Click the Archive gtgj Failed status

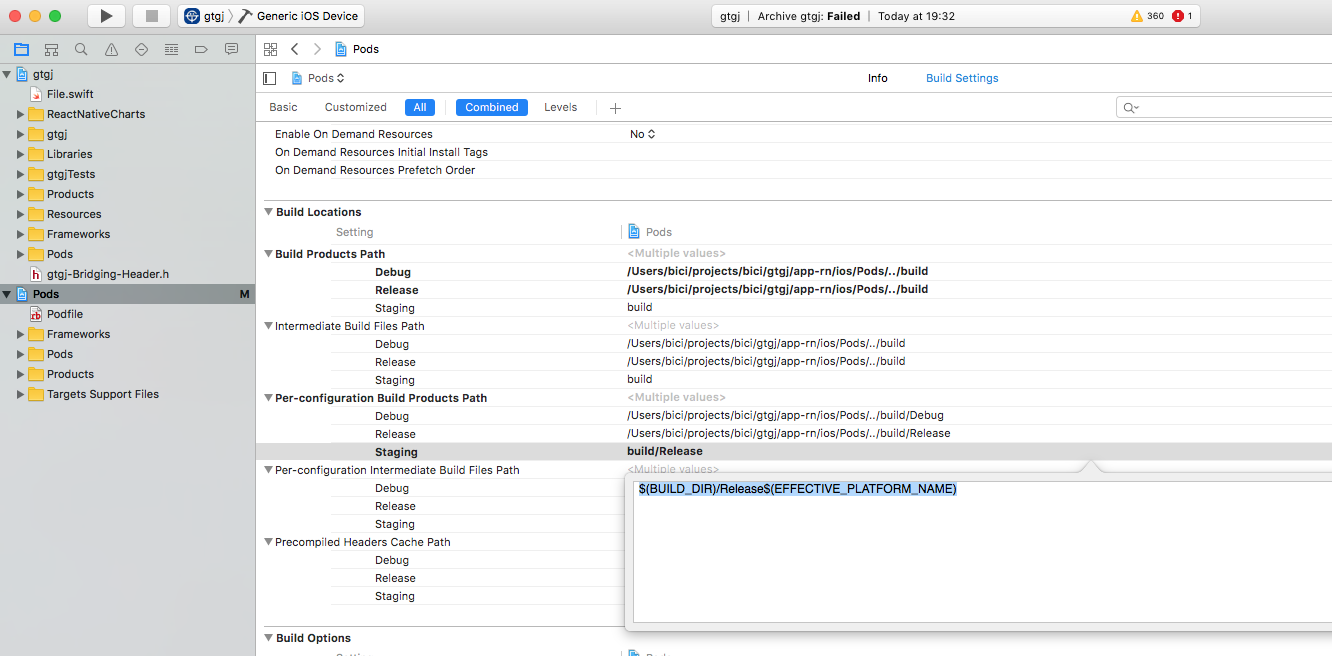pyautogui.click(x=808, y=16)
